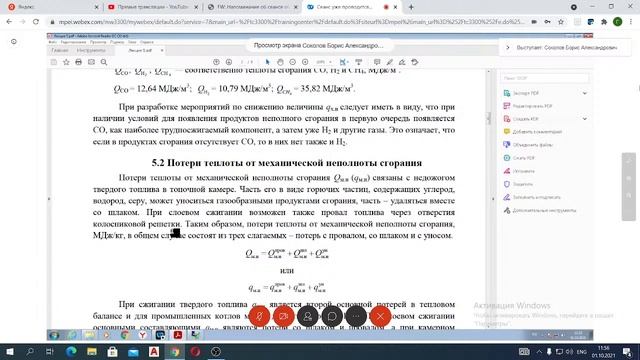Reload the page in browser
Viewport: 640px width, 360px height.
(x=36, y=22)
